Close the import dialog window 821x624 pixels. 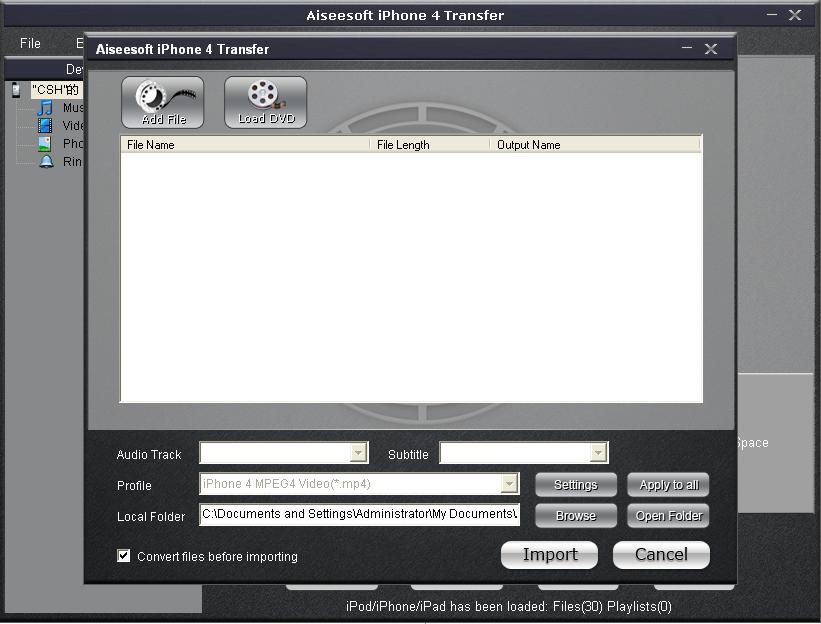click(x=711, y=49)
